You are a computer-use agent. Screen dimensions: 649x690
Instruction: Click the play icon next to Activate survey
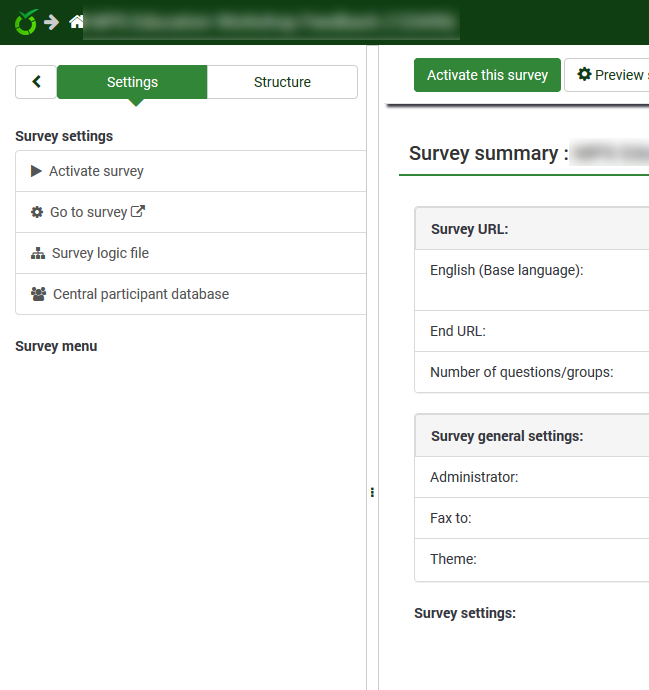tap(36, 171)
